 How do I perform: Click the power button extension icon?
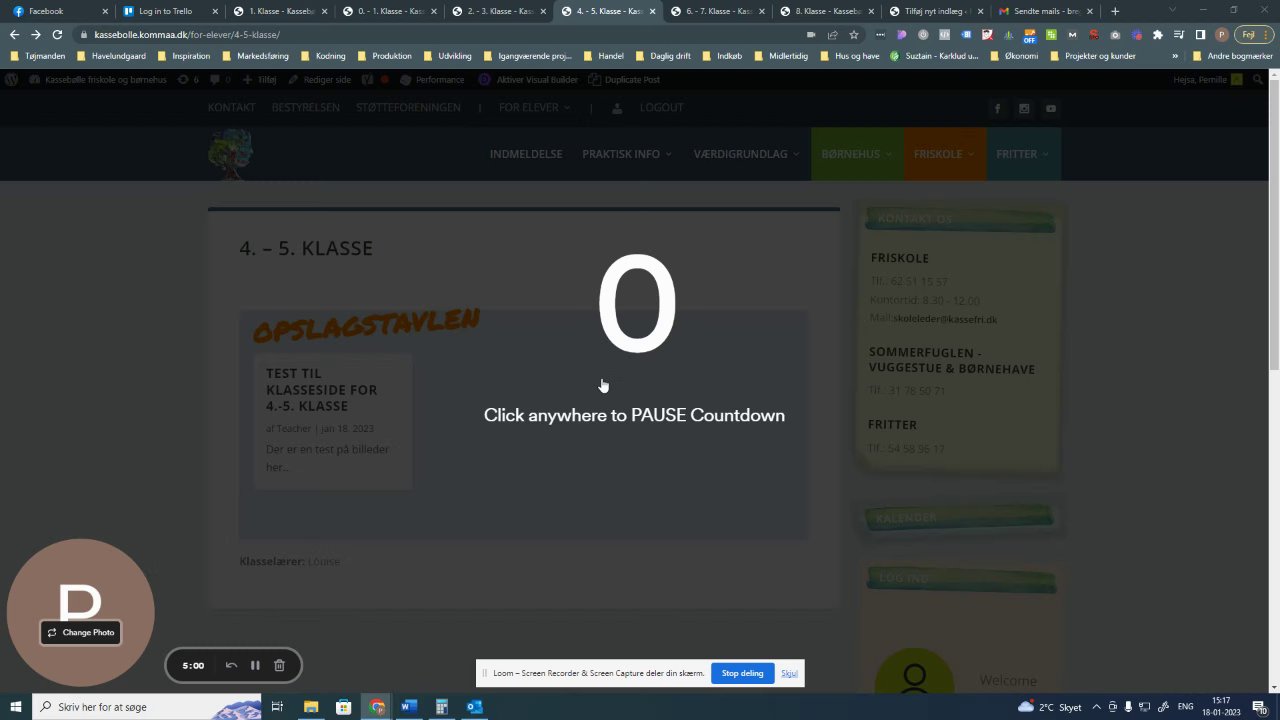point(923,35)
